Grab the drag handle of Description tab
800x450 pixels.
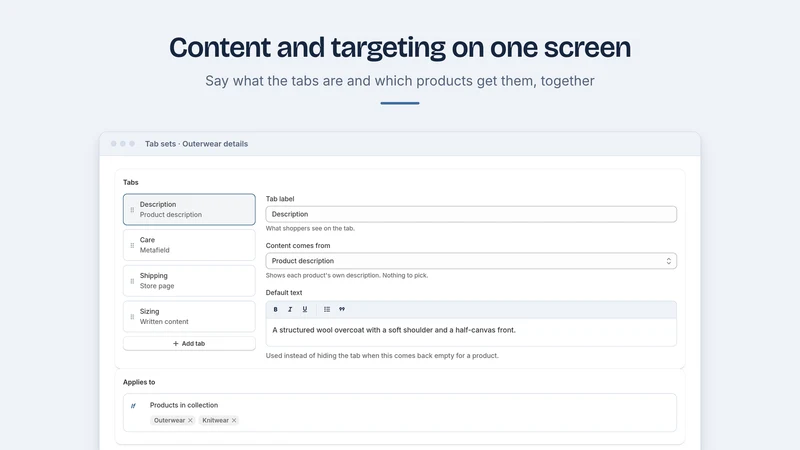coord(132,210)
